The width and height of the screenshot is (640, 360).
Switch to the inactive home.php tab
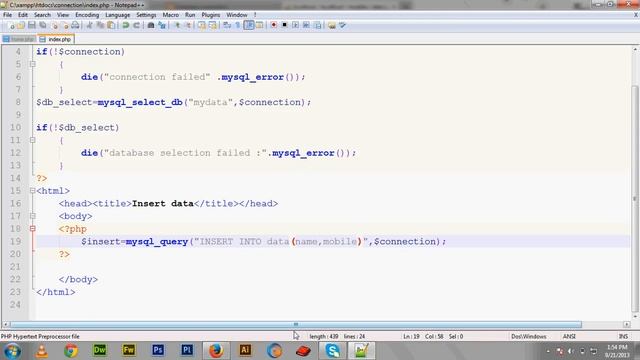point(19,39)
